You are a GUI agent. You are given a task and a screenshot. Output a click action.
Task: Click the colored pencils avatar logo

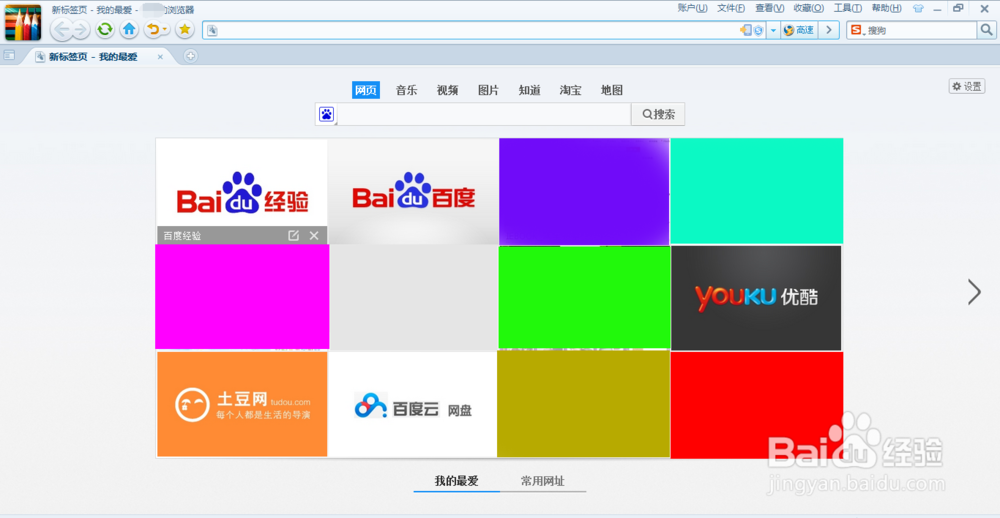pos(23,23)
